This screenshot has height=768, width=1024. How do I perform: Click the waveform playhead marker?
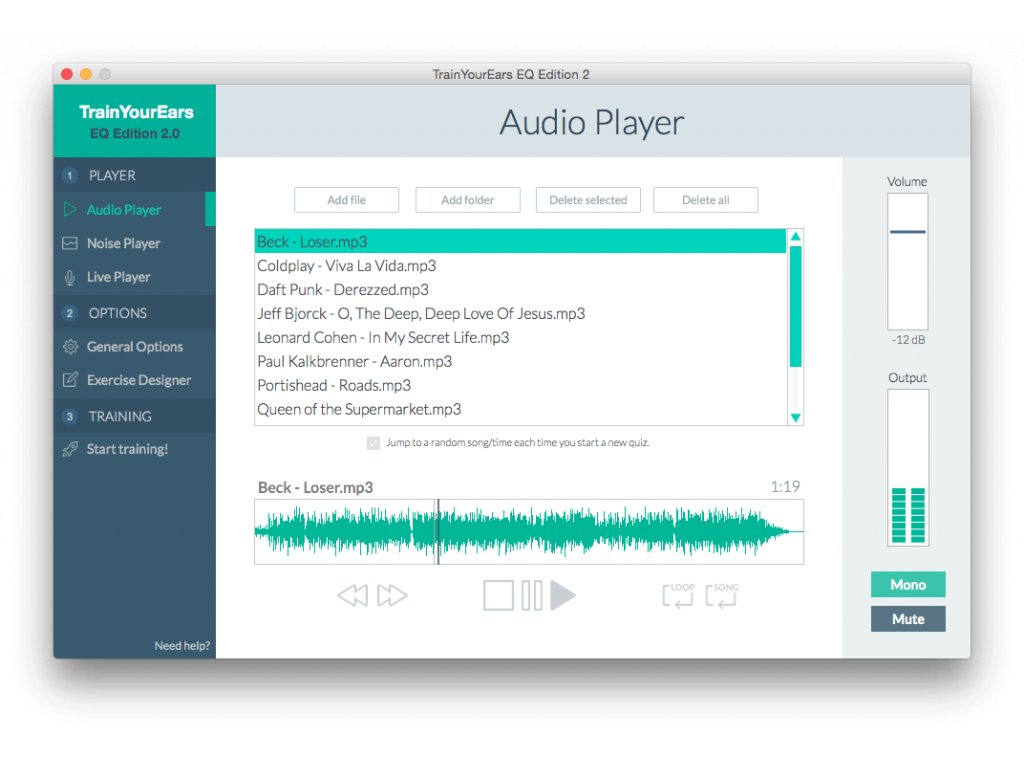coord(438,532)
